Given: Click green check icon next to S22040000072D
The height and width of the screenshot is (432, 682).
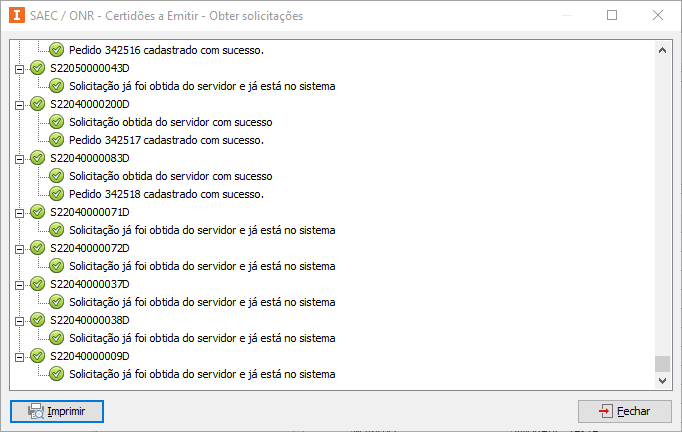Looking at the screenshot, I should [38, 248].
